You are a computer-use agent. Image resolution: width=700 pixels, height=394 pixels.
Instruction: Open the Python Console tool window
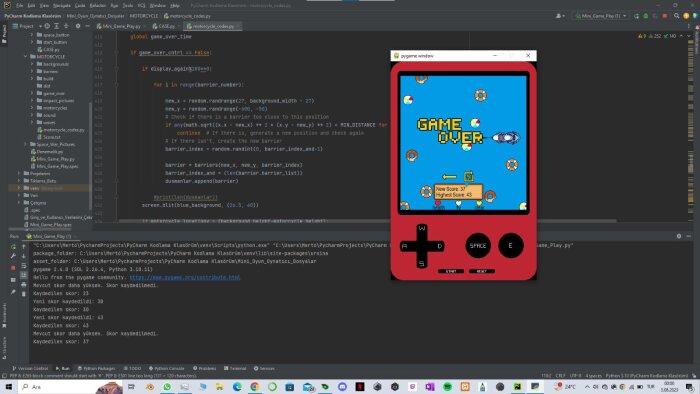tap(167, 369)
